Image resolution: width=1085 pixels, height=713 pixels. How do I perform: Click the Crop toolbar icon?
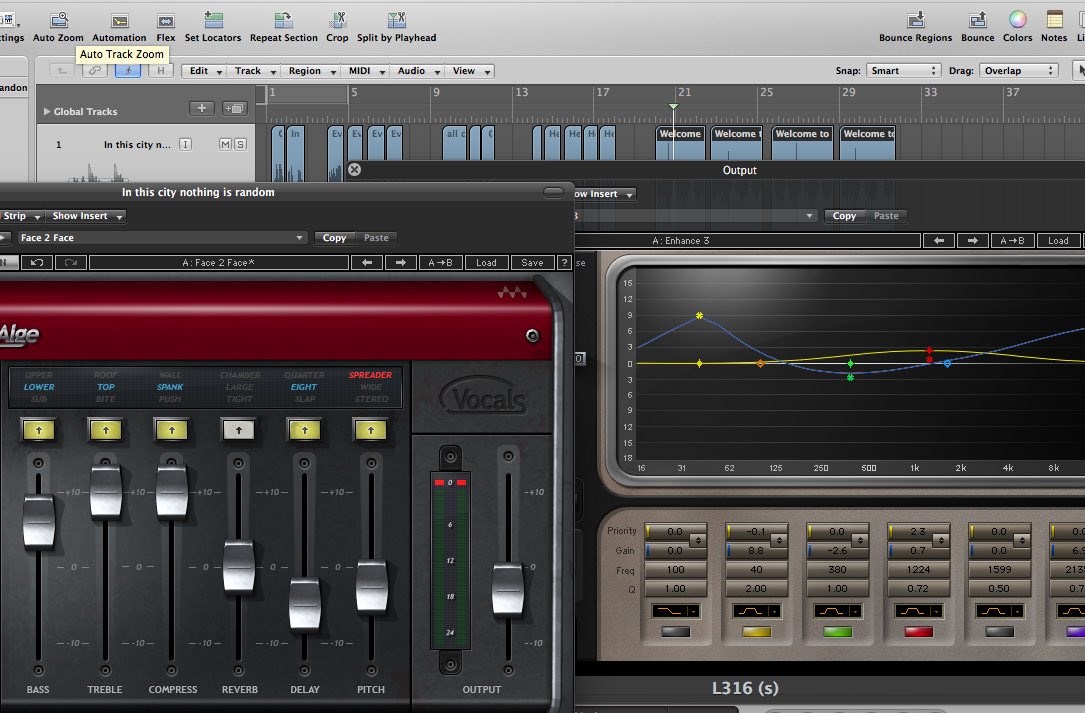pos(338,20)
